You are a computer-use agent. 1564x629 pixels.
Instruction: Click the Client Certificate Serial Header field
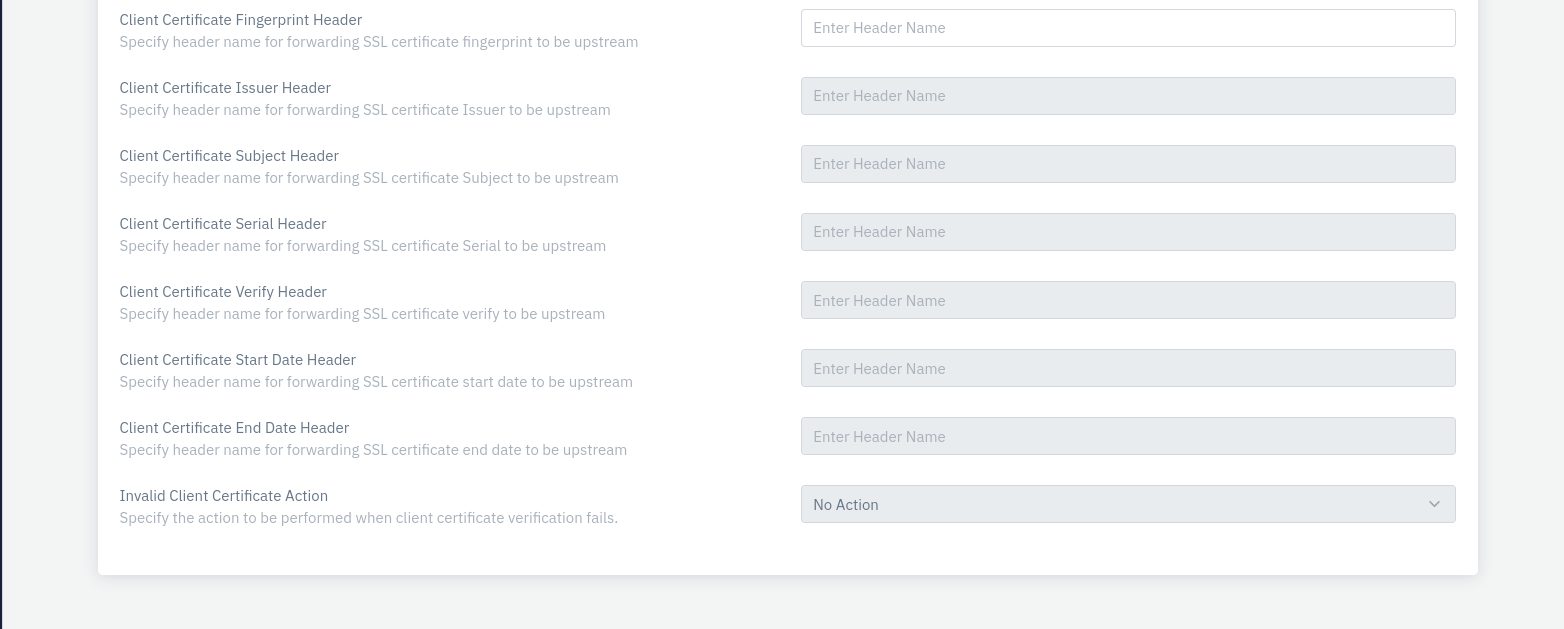pyautogui.click(x=1127, y=232)
